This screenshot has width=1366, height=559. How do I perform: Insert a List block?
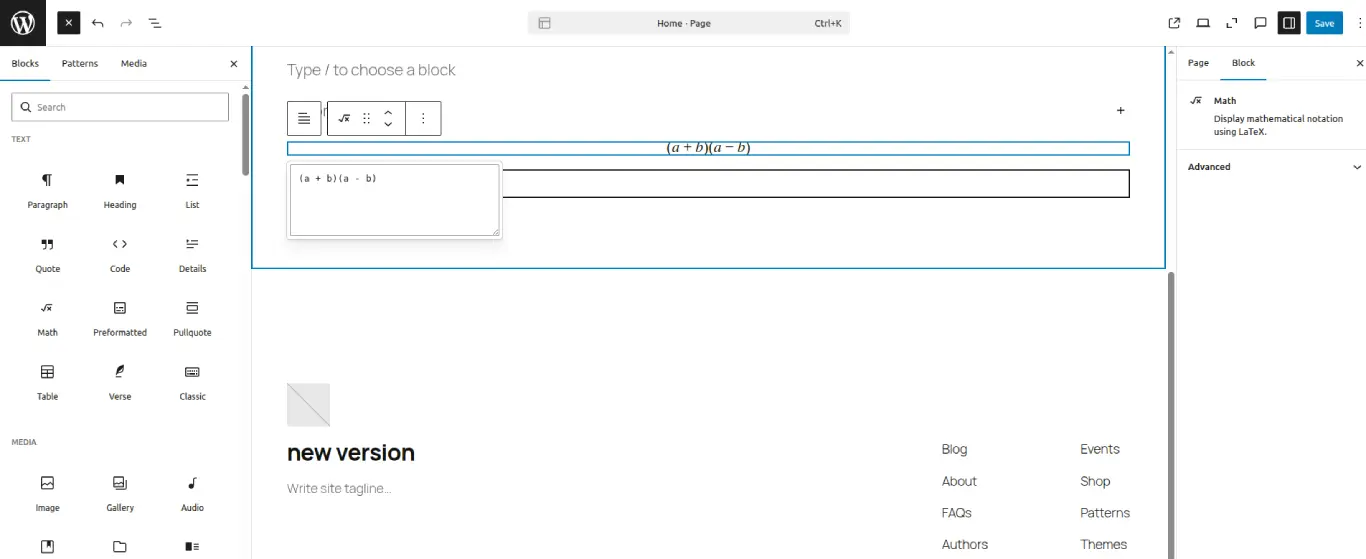[192, 191]
